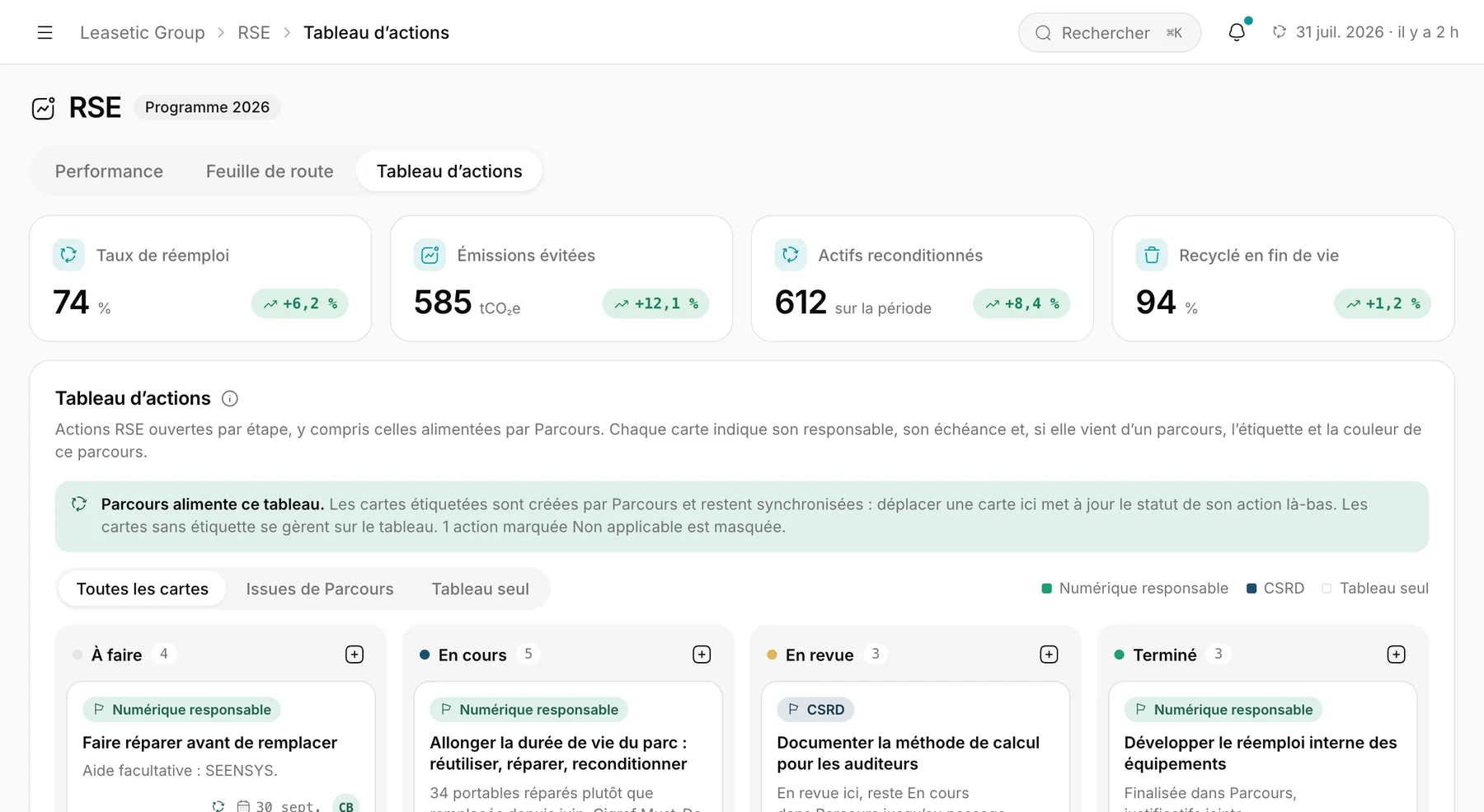Click the RSE chart icon by the page title
The image size is (1484, 812).
point(44,108)
